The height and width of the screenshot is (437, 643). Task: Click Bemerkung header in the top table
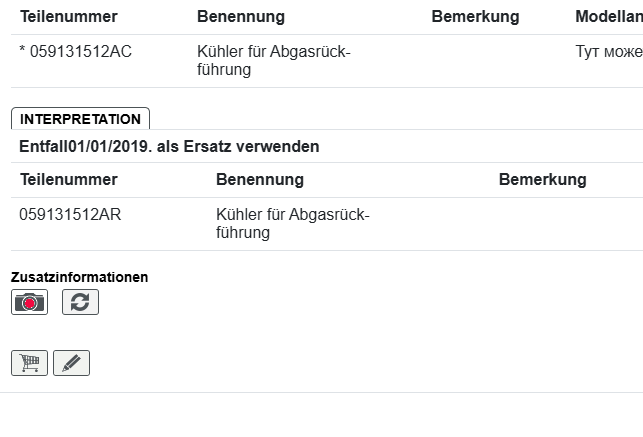475,17
